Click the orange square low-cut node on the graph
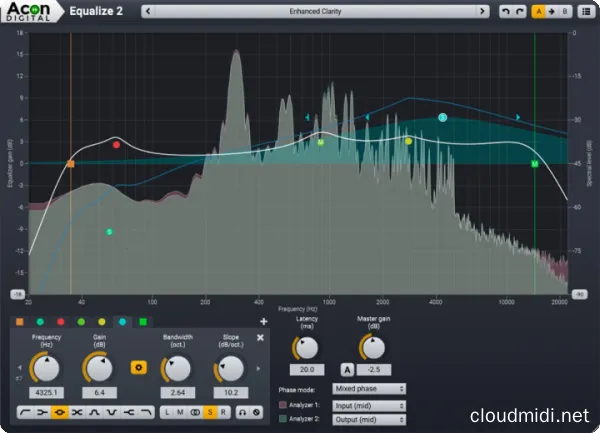The image size is (600, 433). tap(71, 164)
